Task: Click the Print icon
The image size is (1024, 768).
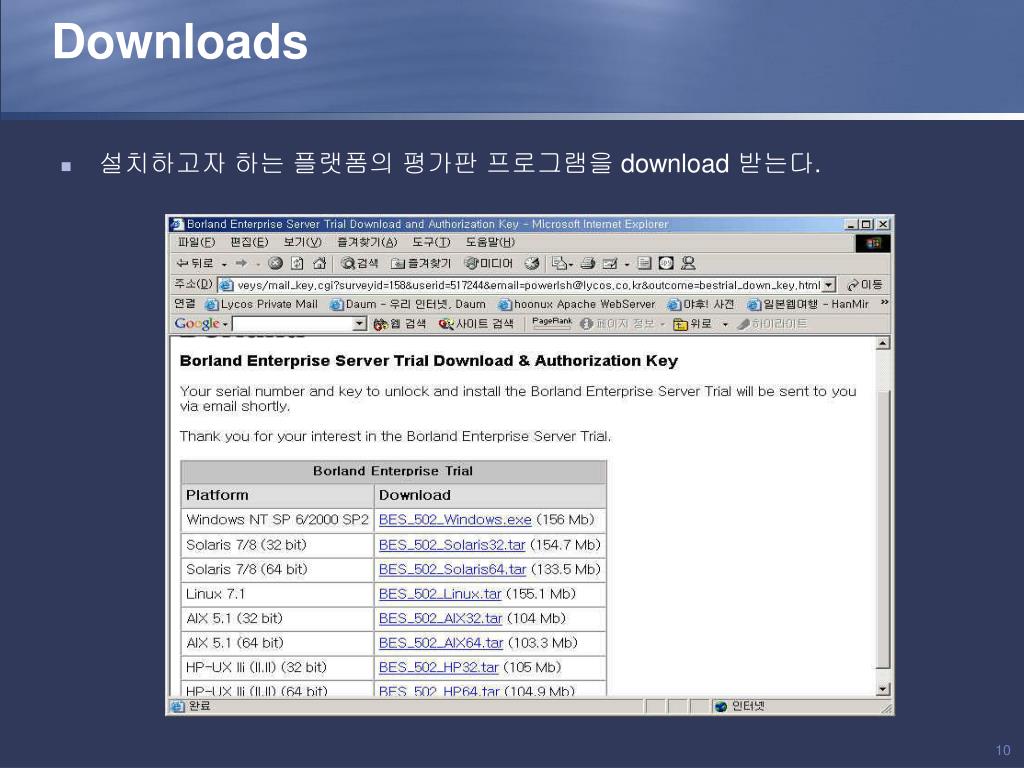Action: pyautogui.click(x=588, y=263)
